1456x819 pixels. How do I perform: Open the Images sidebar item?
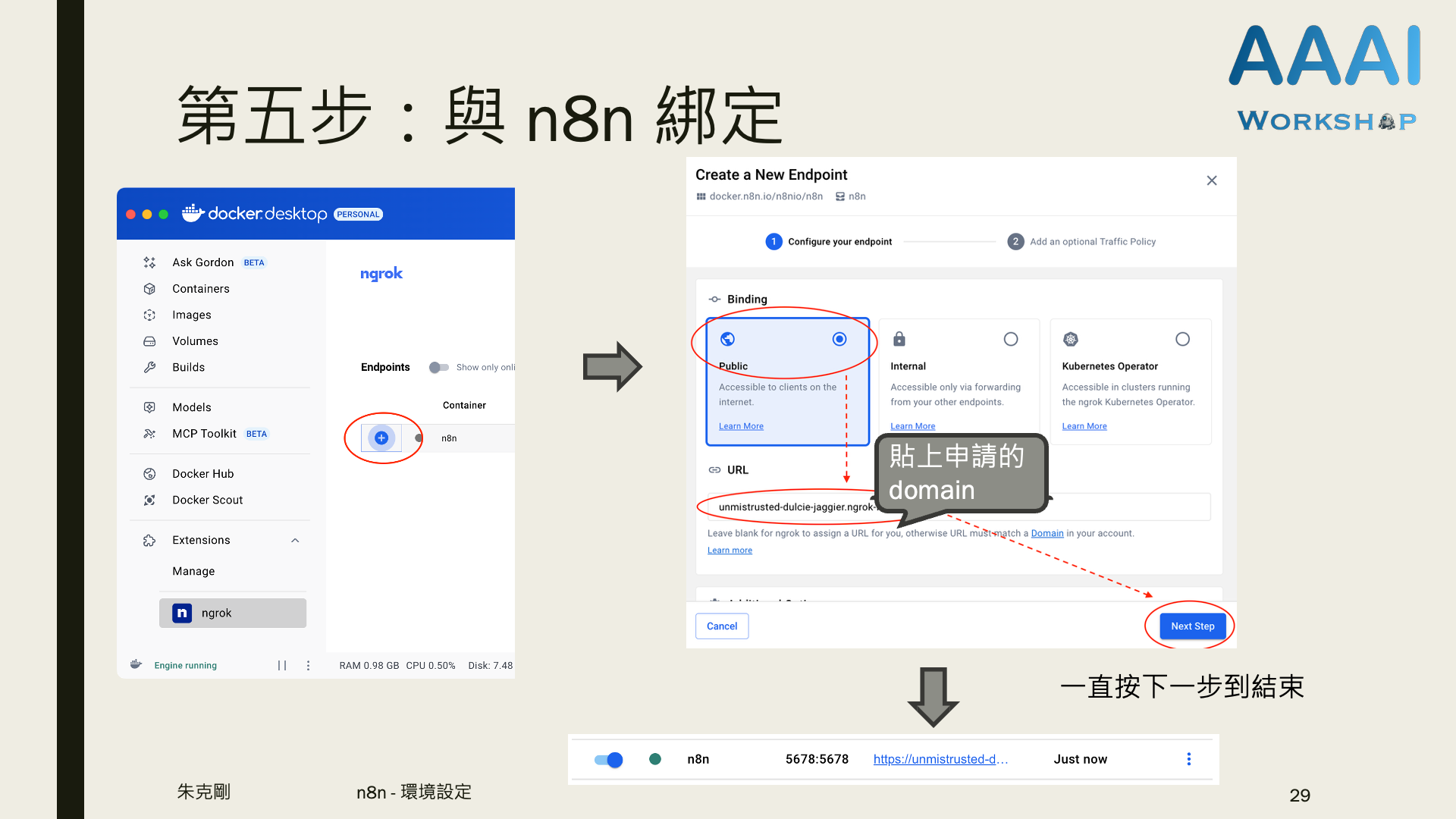tap(191, 315)
